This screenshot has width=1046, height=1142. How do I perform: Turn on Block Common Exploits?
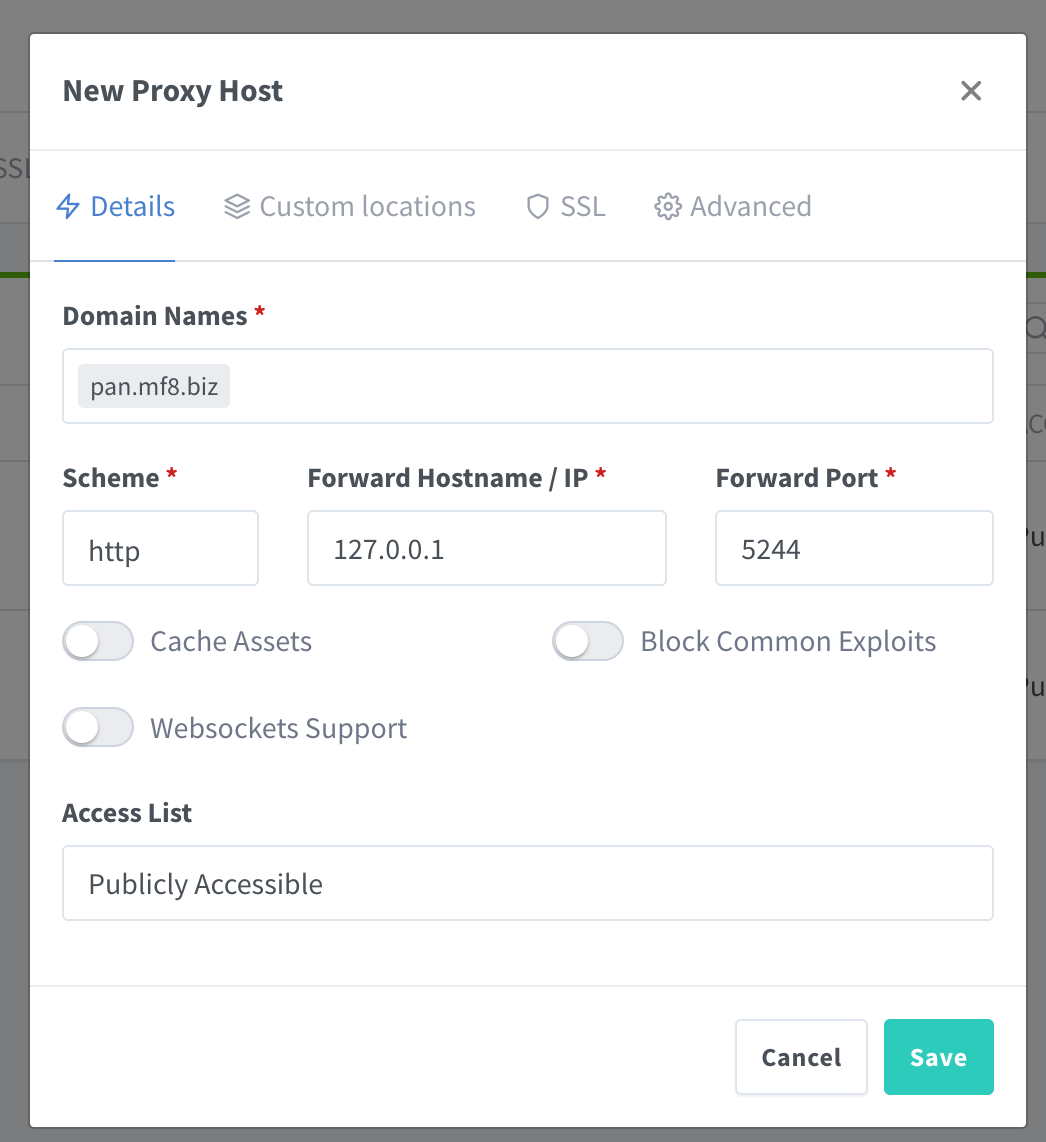point(588,642)
